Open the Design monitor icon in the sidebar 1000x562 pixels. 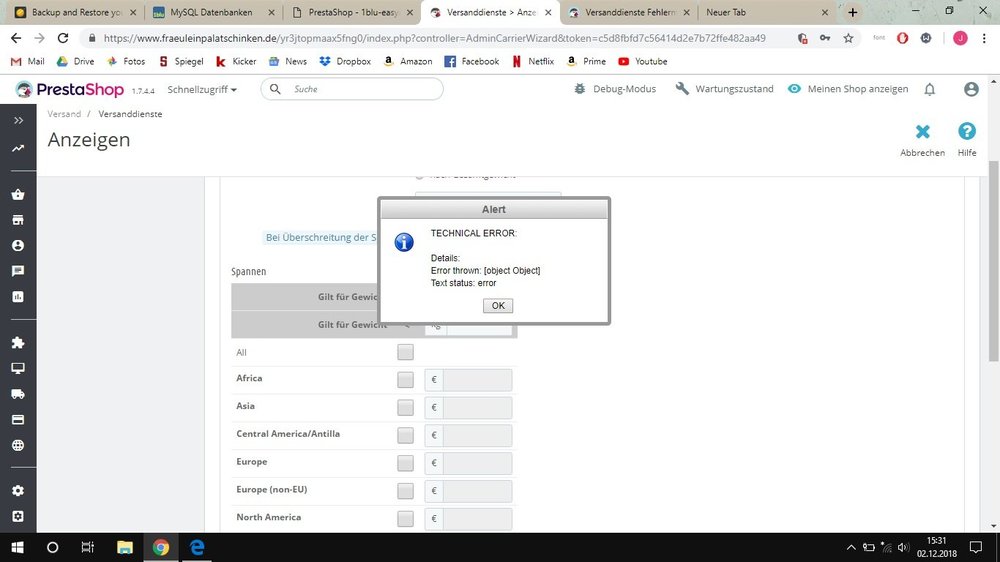(x=18, y=368)
